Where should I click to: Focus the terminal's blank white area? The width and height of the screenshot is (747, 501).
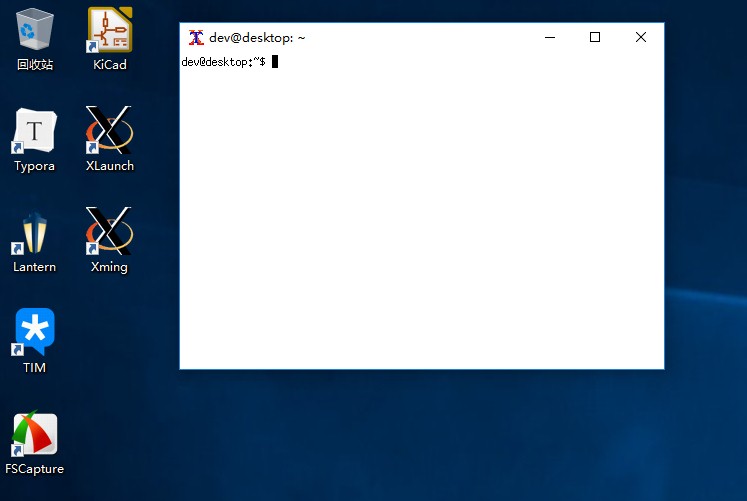pos(420,220)
